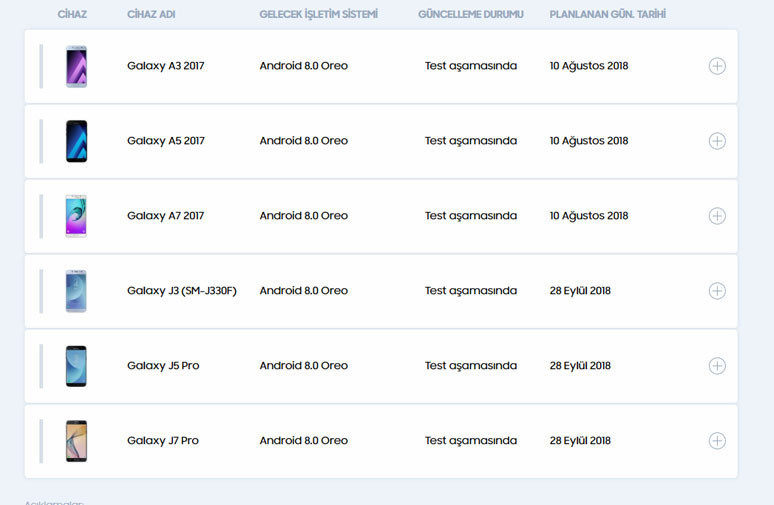Click the Cihaz Adı column header
Image resolution: width=774 pixels, height=505 pixels.
[153, 15]
